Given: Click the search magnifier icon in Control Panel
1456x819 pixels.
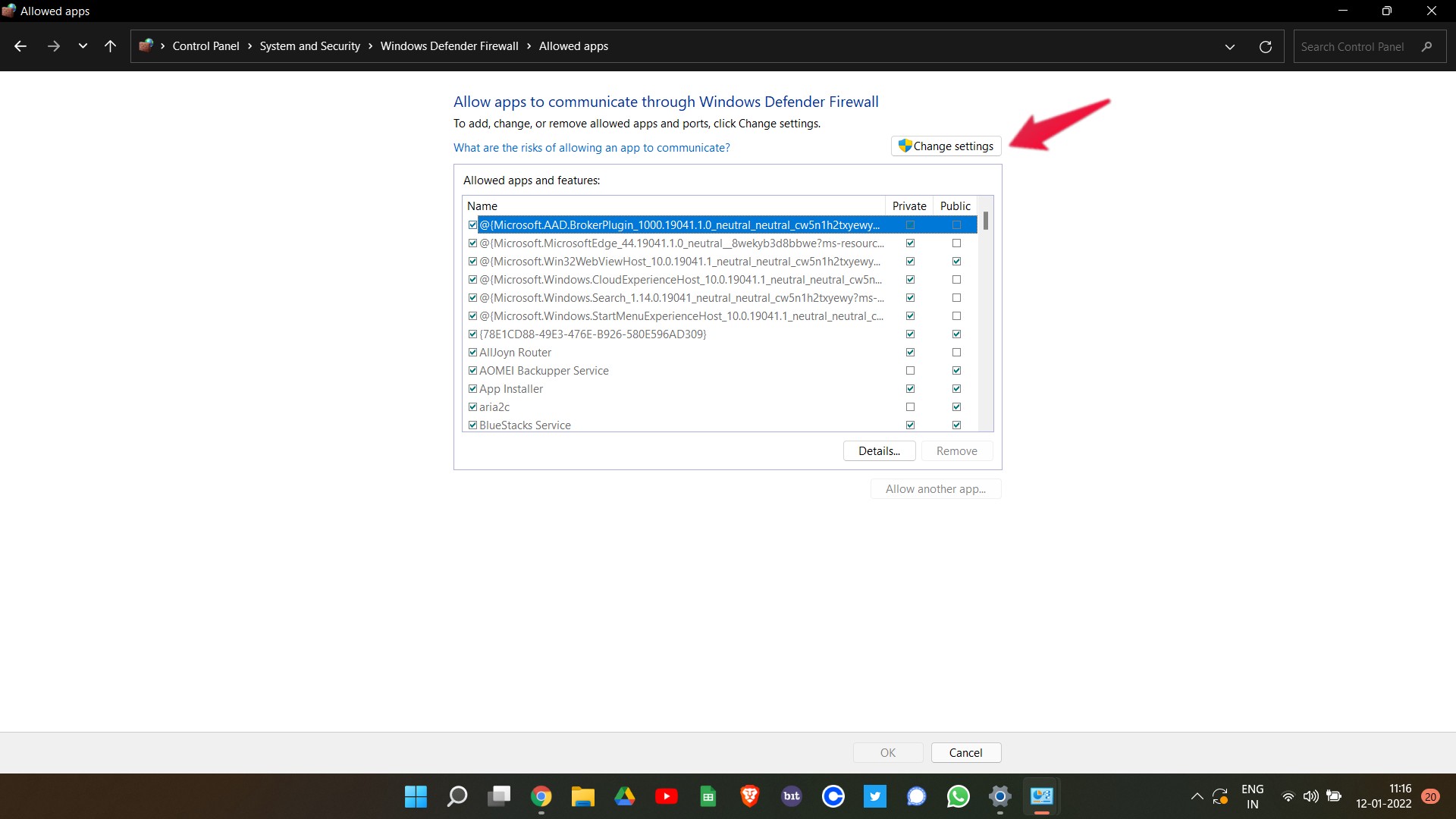Looking at the screenshot, I should [x=1426, y=47].
